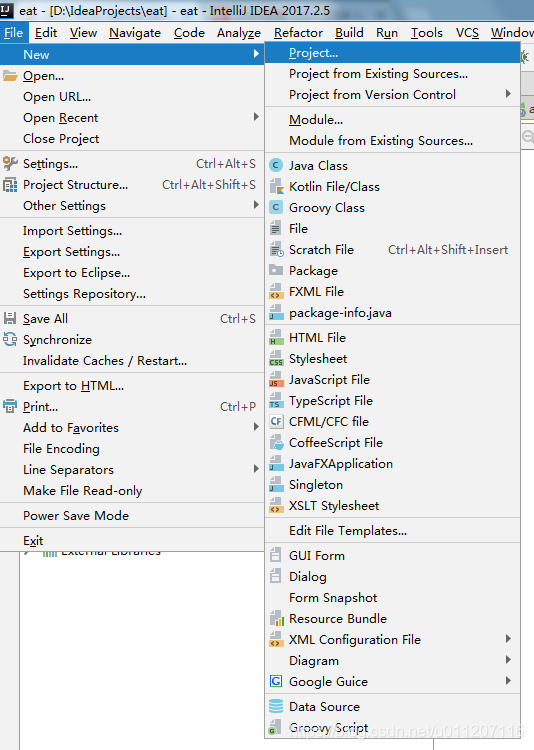Screen dimensions: 534x750
Task: Expand the XML Configuration File submenu arrow
Action: [x=508, y=639]
